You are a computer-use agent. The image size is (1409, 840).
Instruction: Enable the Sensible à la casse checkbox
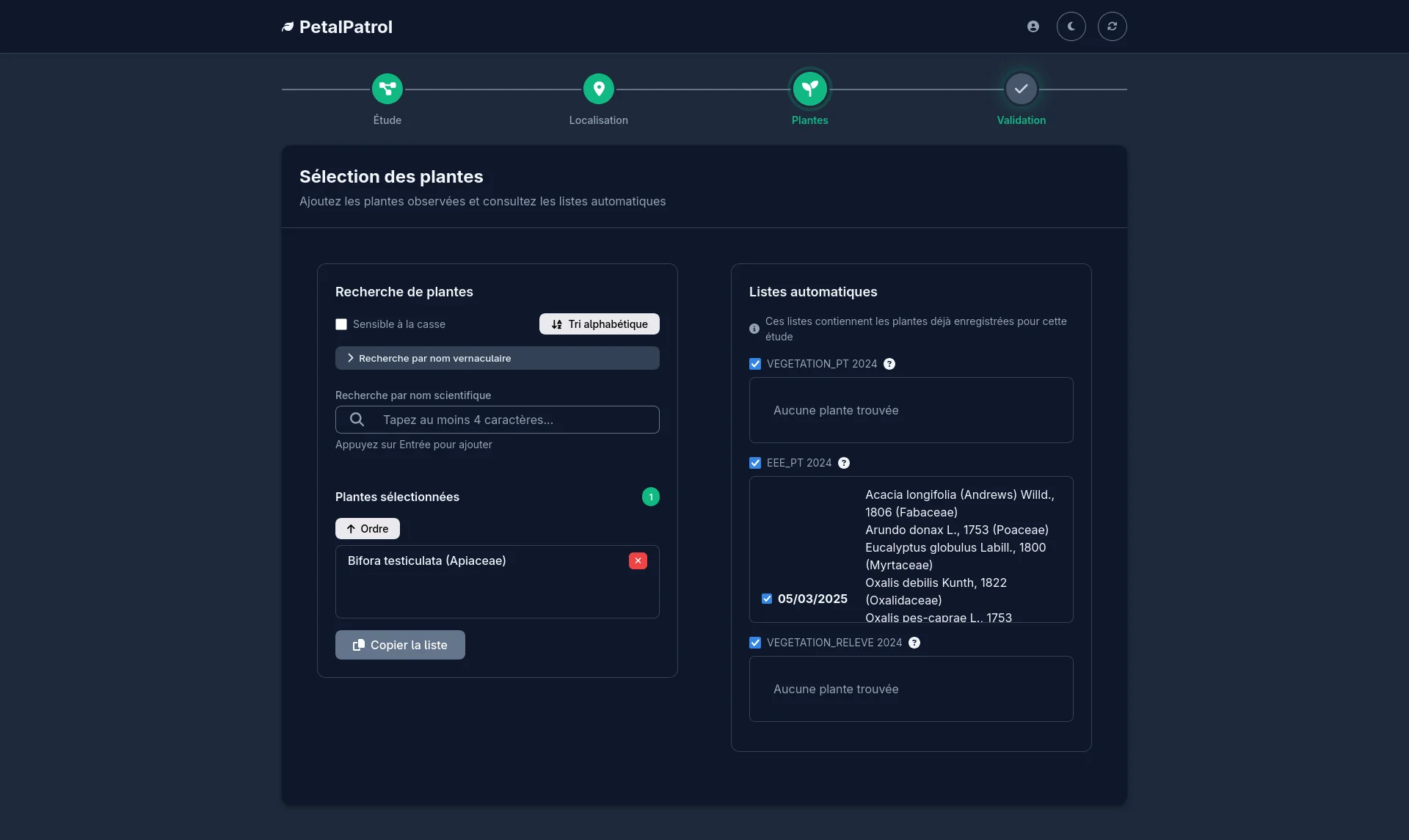pyautogui.click(x=341, y=324)
